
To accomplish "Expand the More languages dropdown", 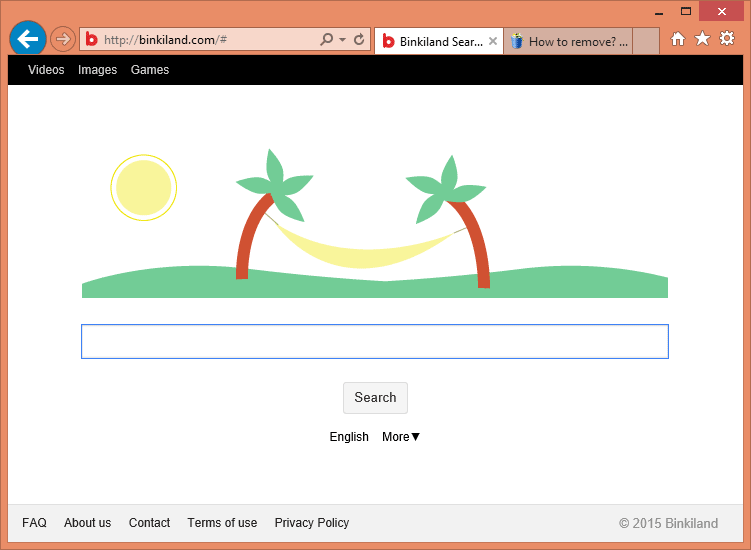I will pos(401,437).
